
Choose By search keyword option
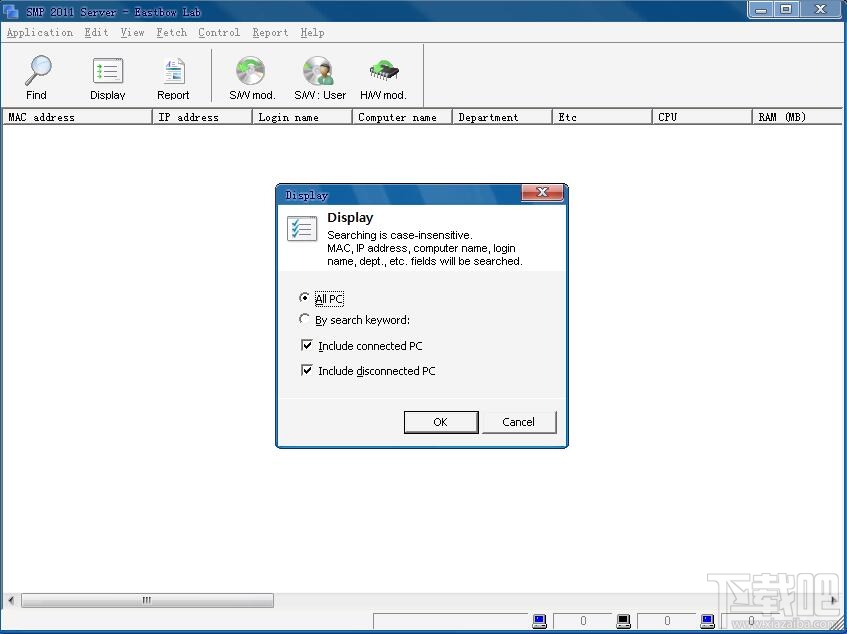coord(305,319)
